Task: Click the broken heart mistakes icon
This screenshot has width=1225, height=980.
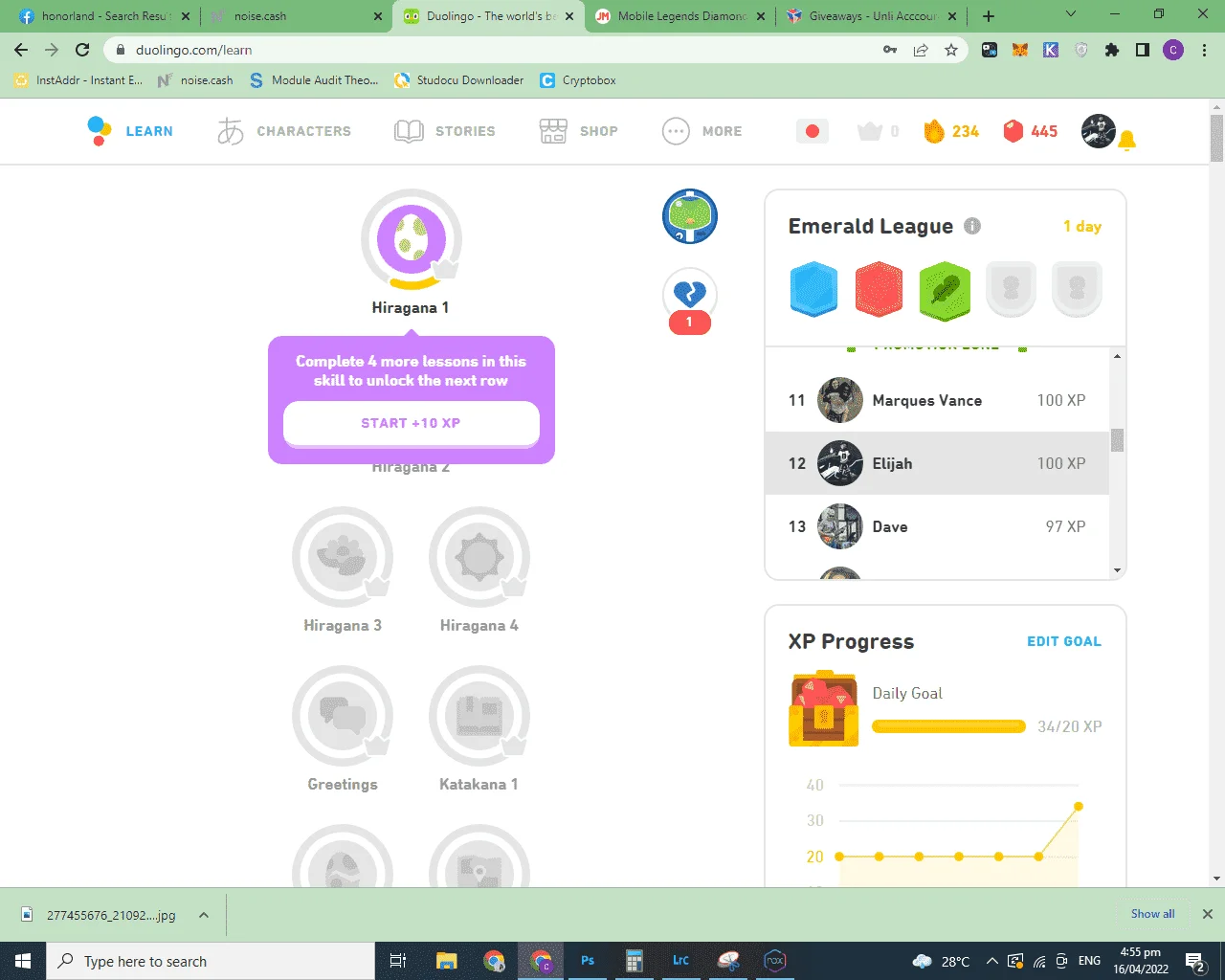Action: [x=690, y=296]
